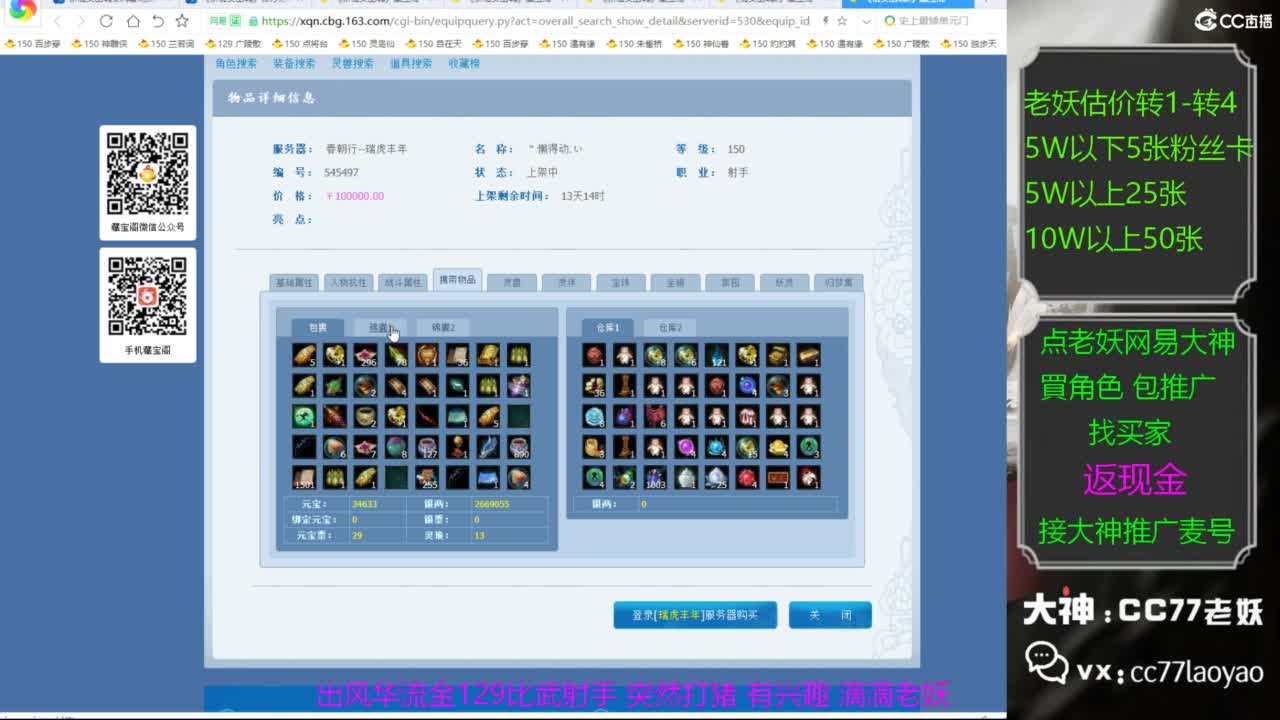Open the 道具搜索 link
The height and width of the screenshot is (720, 1280).
click(410, 63)
